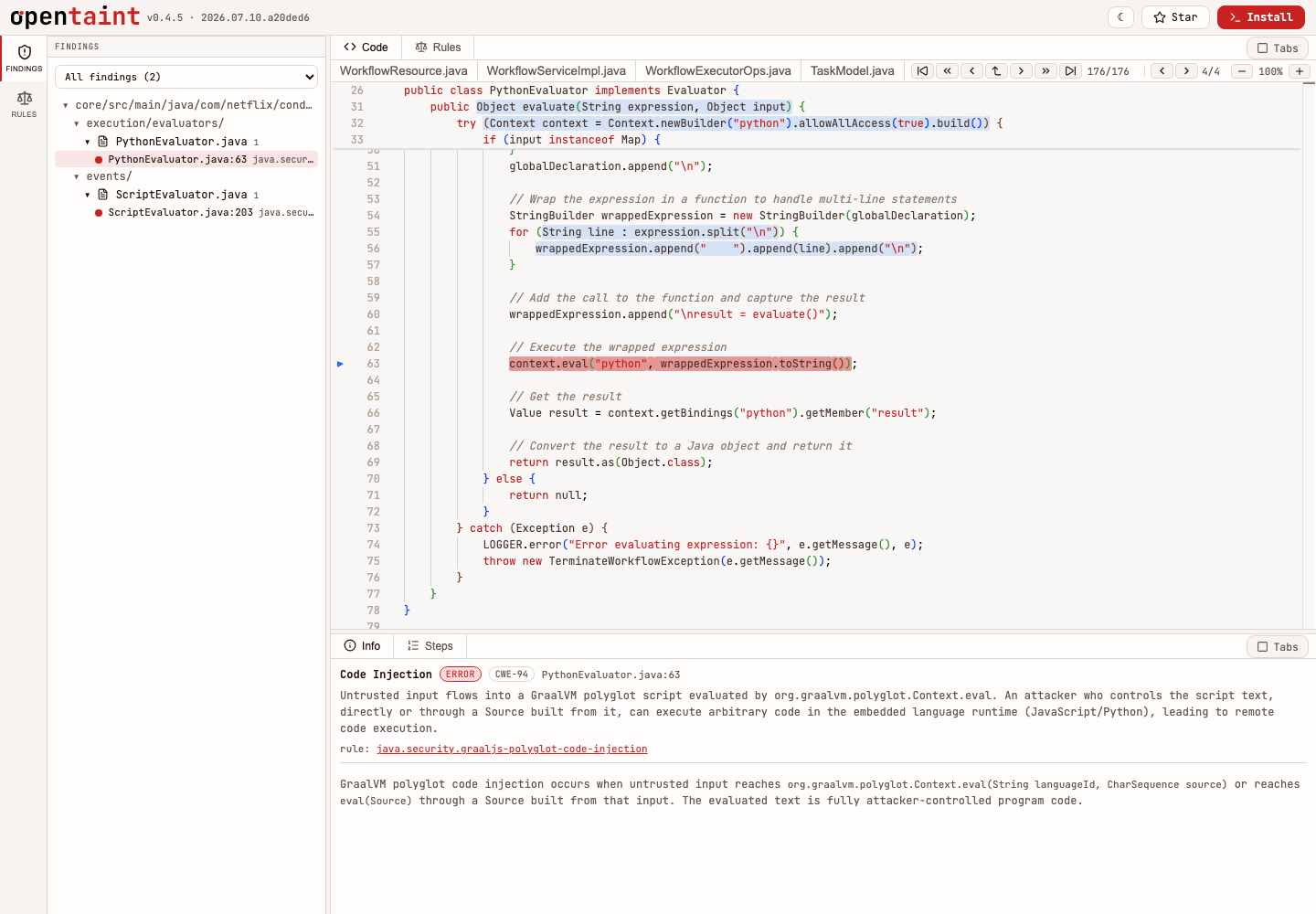
Task: Click the 176/176 step counter
Action: coord(1109,71)
